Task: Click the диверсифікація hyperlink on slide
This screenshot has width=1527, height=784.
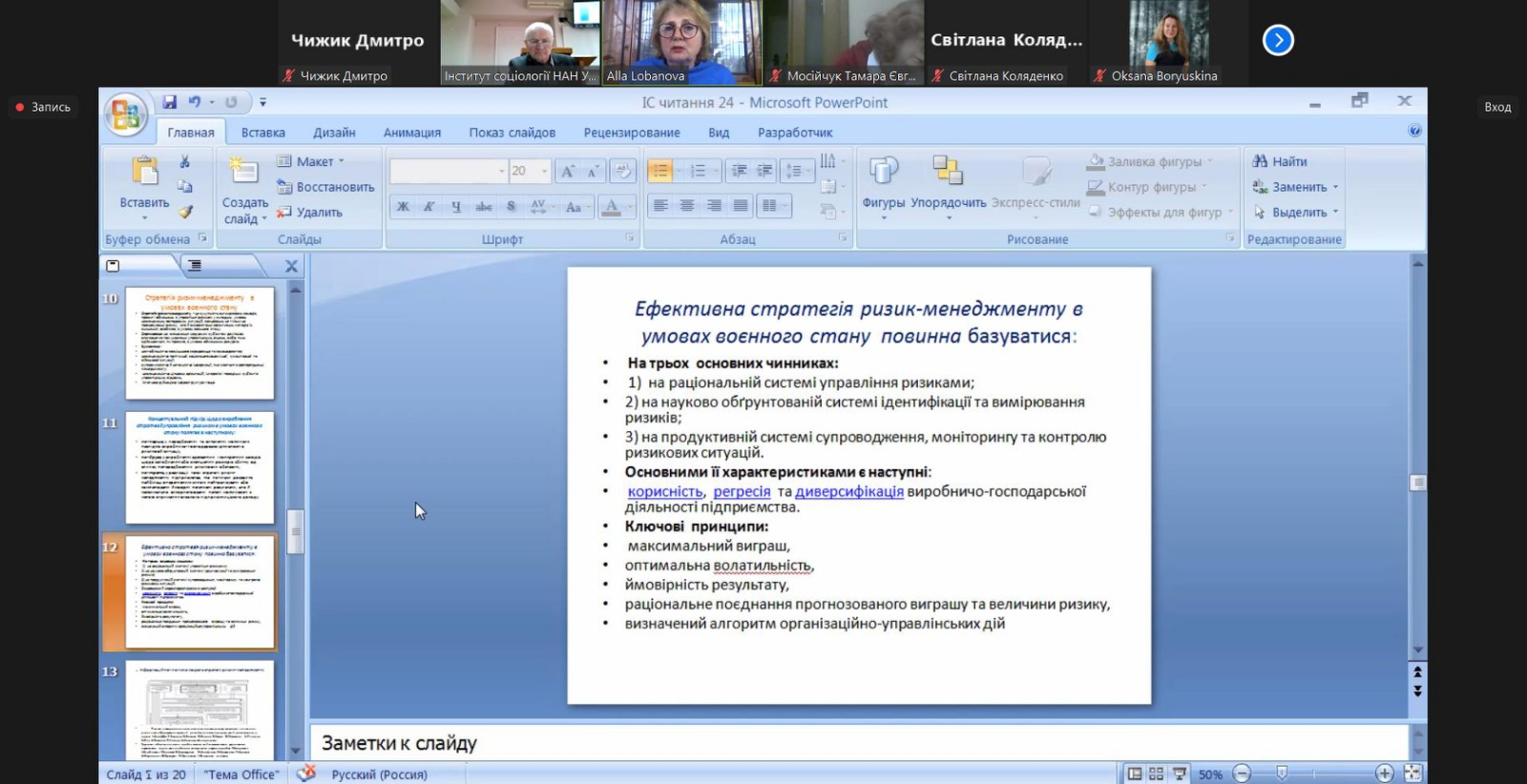Action: point(849,491)
